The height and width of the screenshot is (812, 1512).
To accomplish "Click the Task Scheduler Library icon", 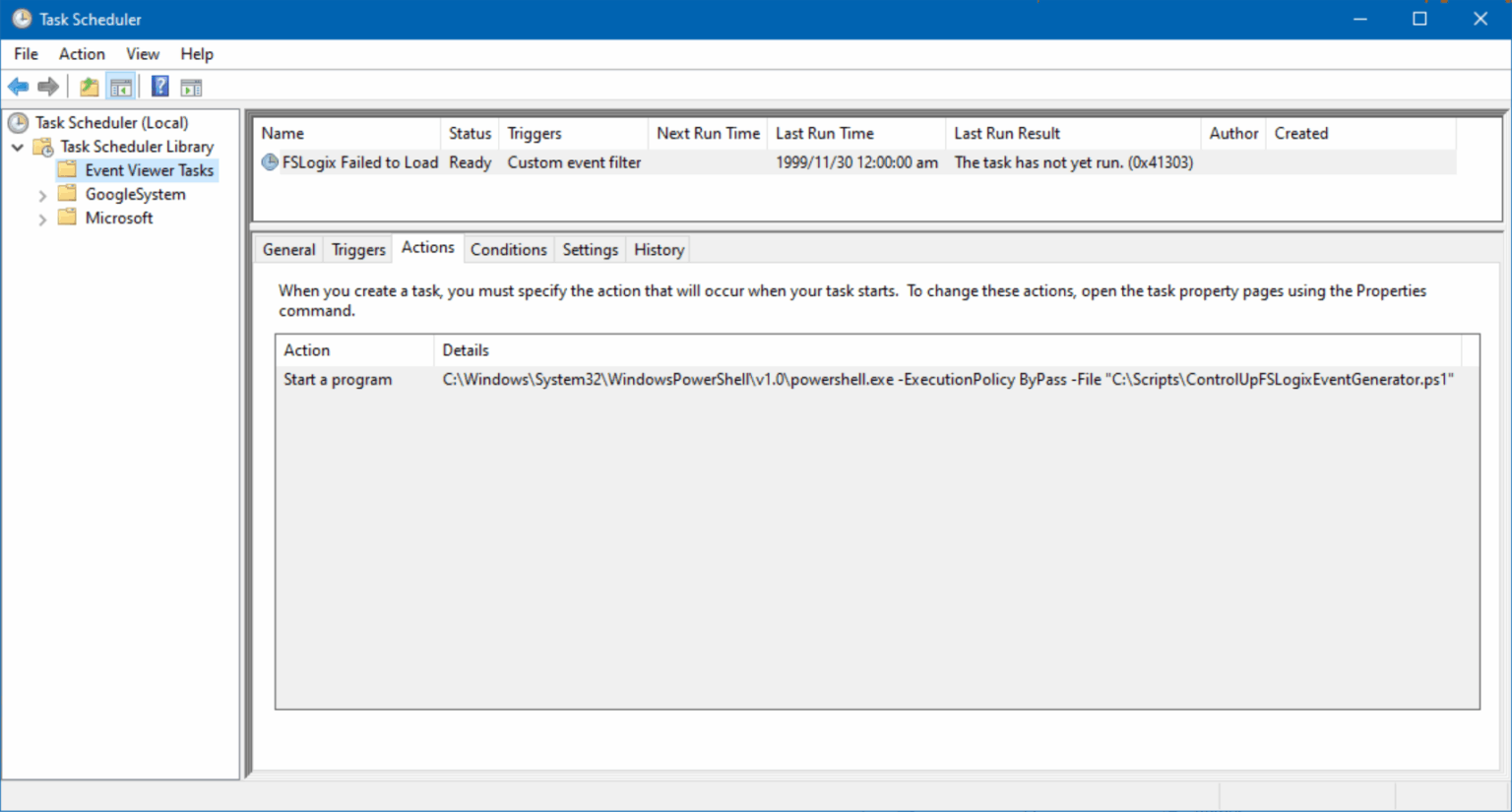I will (x=43, y=146).
